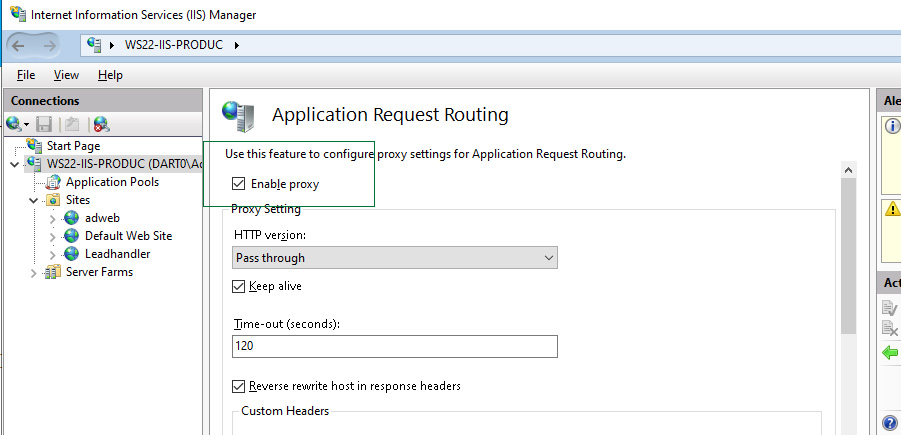
Task: Select WS22-IIS-PRODUC server in the tree
Action: coord(125,164)
